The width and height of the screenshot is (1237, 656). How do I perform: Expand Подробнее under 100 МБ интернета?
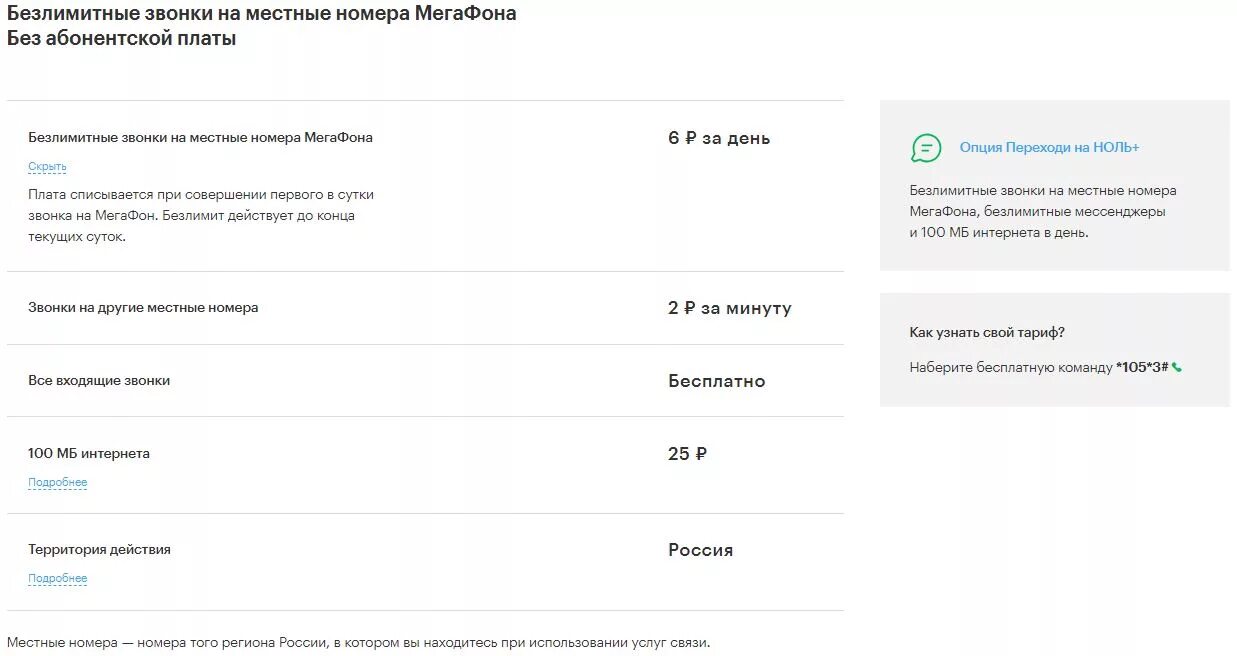click(58, 483)
